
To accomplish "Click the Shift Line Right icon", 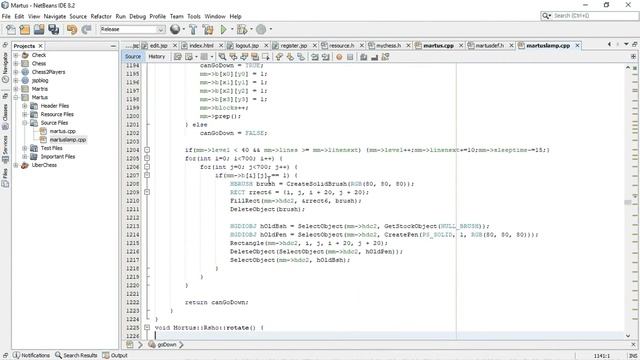I will coord(325,57).
